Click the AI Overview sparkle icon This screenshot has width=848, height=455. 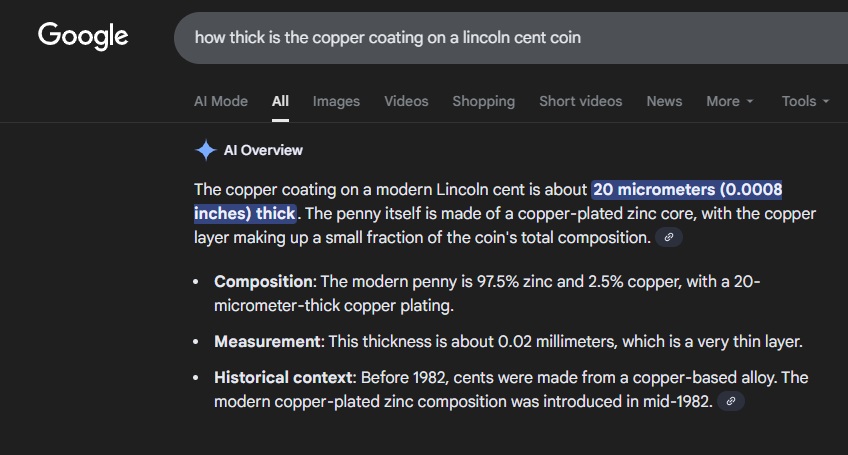[x=205, y=150]
